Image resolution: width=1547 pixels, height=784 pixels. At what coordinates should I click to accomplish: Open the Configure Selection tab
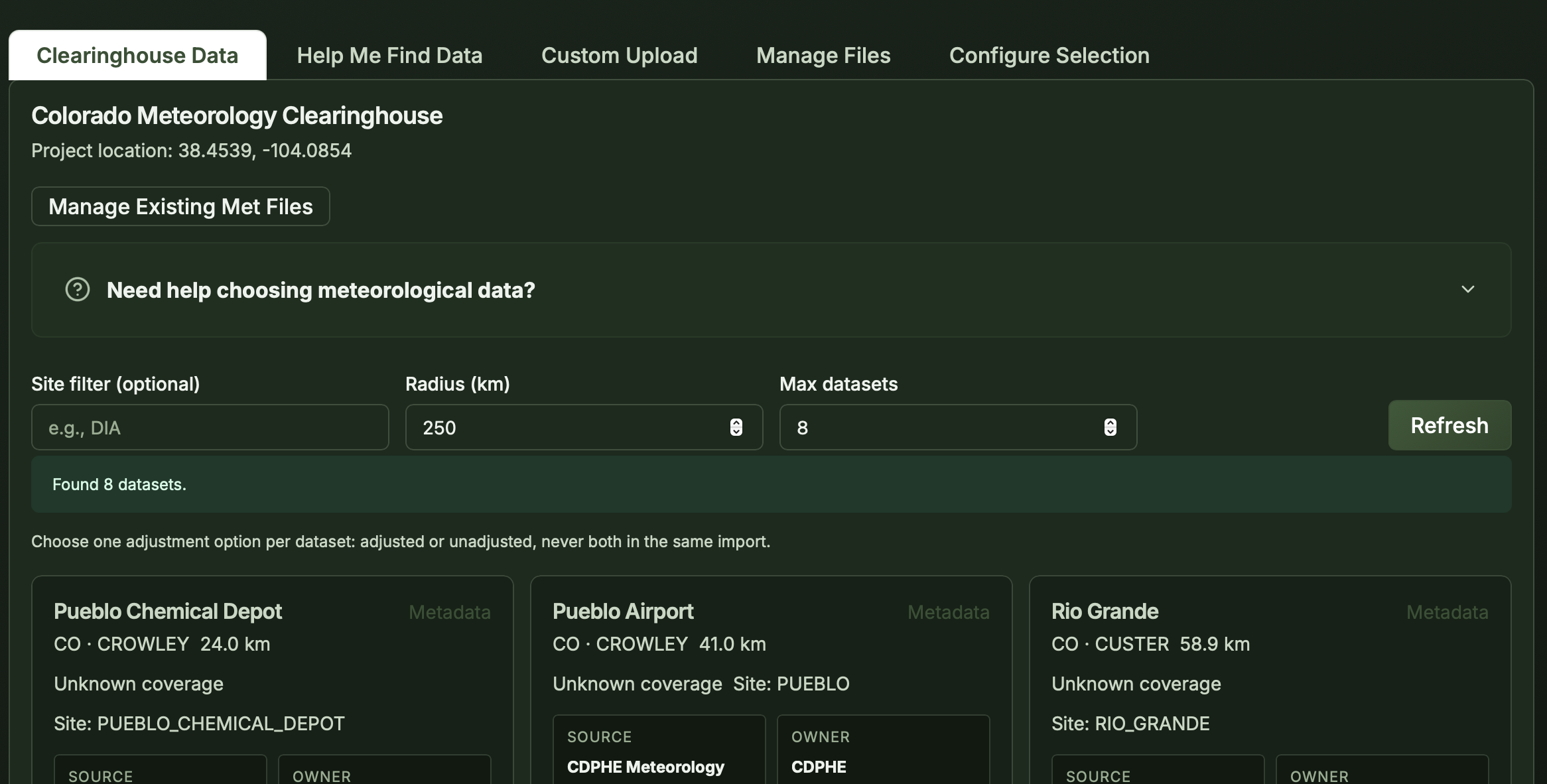[1049, 56]
